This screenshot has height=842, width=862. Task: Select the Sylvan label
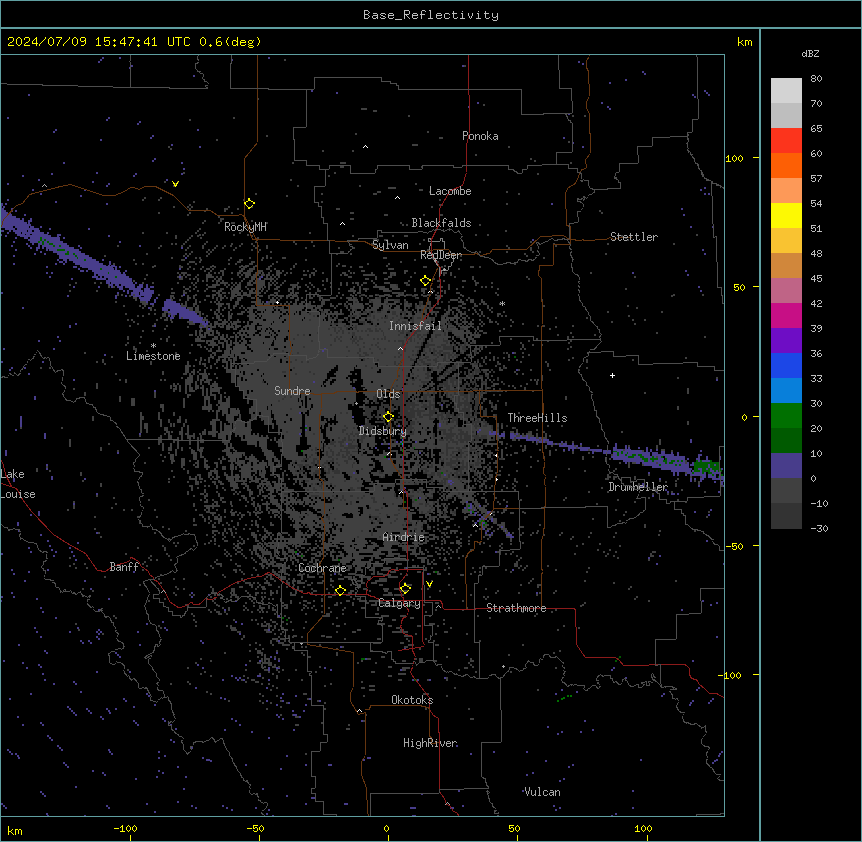click(390, 245)
